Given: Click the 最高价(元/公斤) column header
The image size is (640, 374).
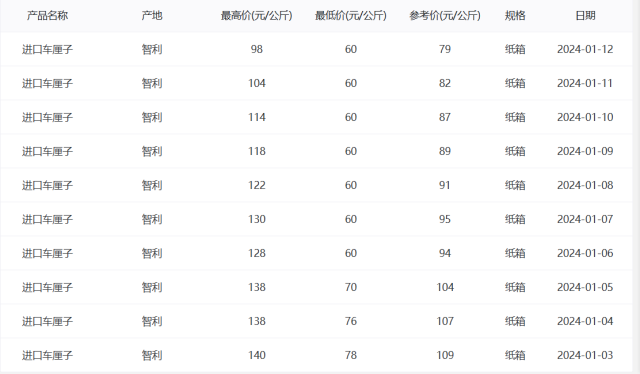Looking at the screenshot, I should (256, 16).
